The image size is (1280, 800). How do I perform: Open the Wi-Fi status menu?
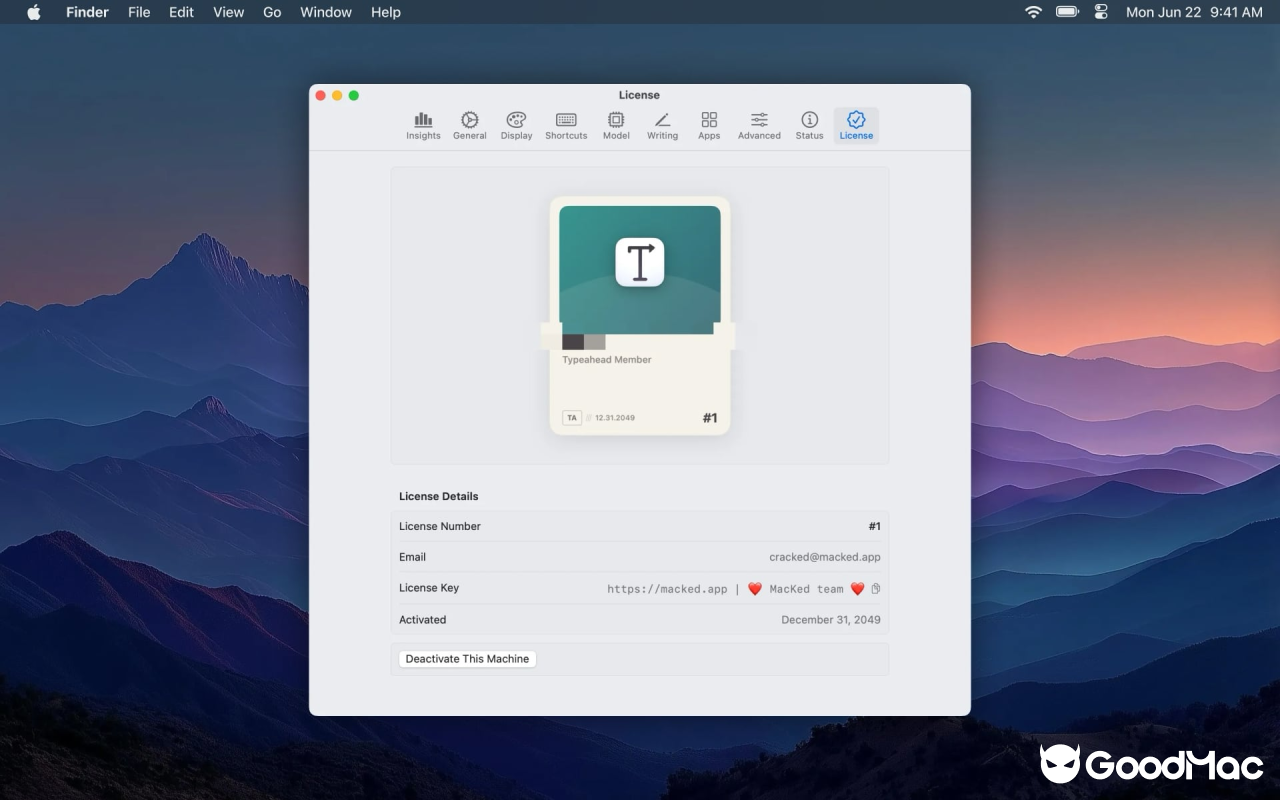(x=1033, y=12)
